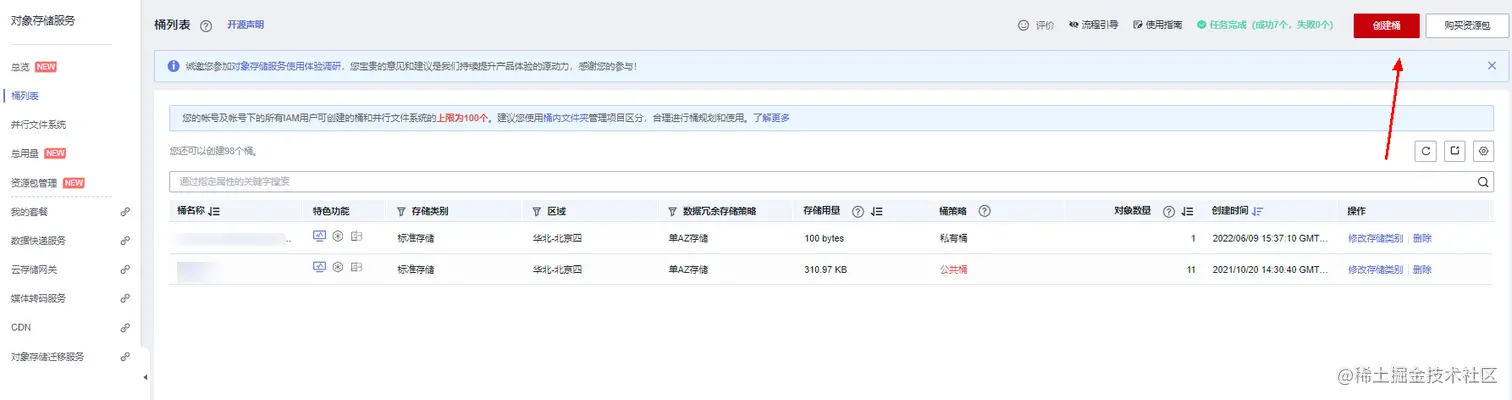Click the export list icon
This screenshot has width=1512, height=400.
tap(1456, 151)
